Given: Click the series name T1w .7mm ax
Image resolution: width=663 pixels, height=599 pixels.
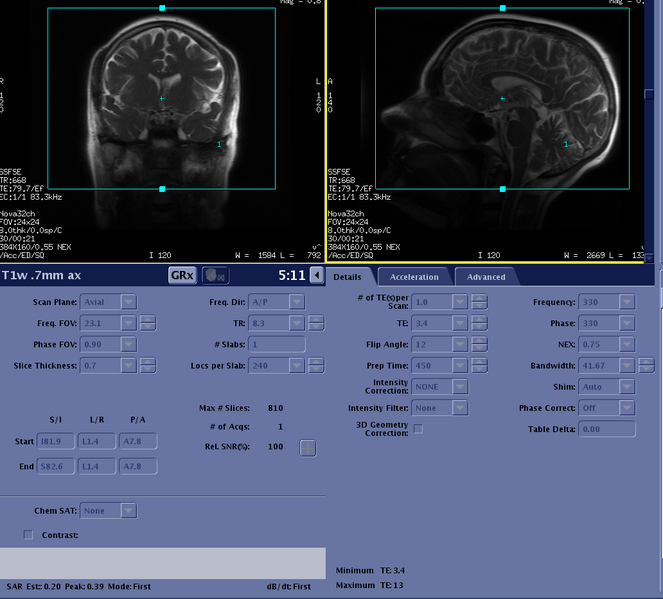Looking at the screenshot, I should pyautogui.click(x=41, y=276).
